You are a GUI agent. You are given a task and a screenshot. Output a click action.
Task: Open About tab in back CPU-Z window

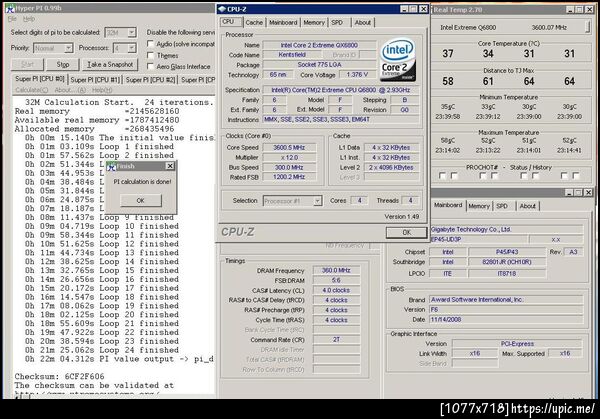pos(527,206)
